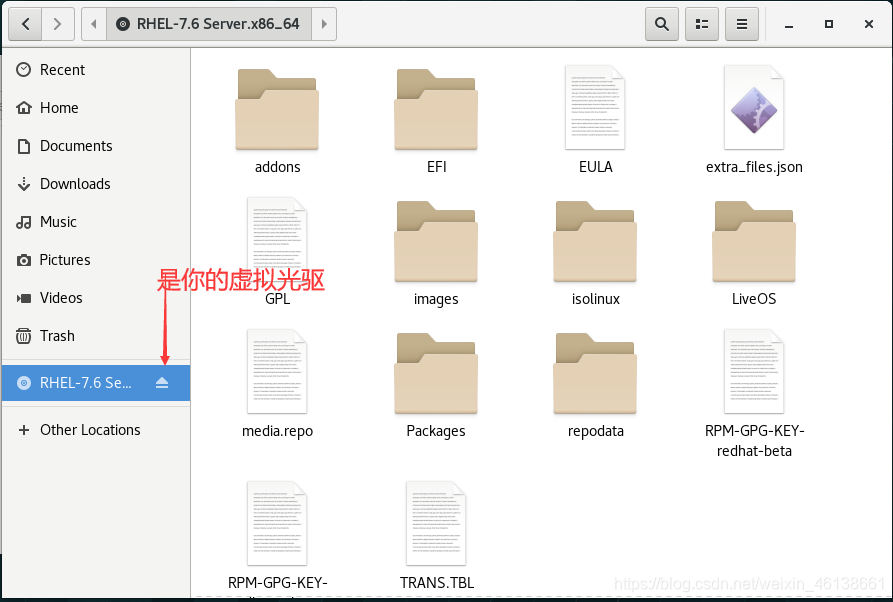This screenshot has width=893, height=602.
Task: Open the search magnifier button
Action: pos(662,24)
